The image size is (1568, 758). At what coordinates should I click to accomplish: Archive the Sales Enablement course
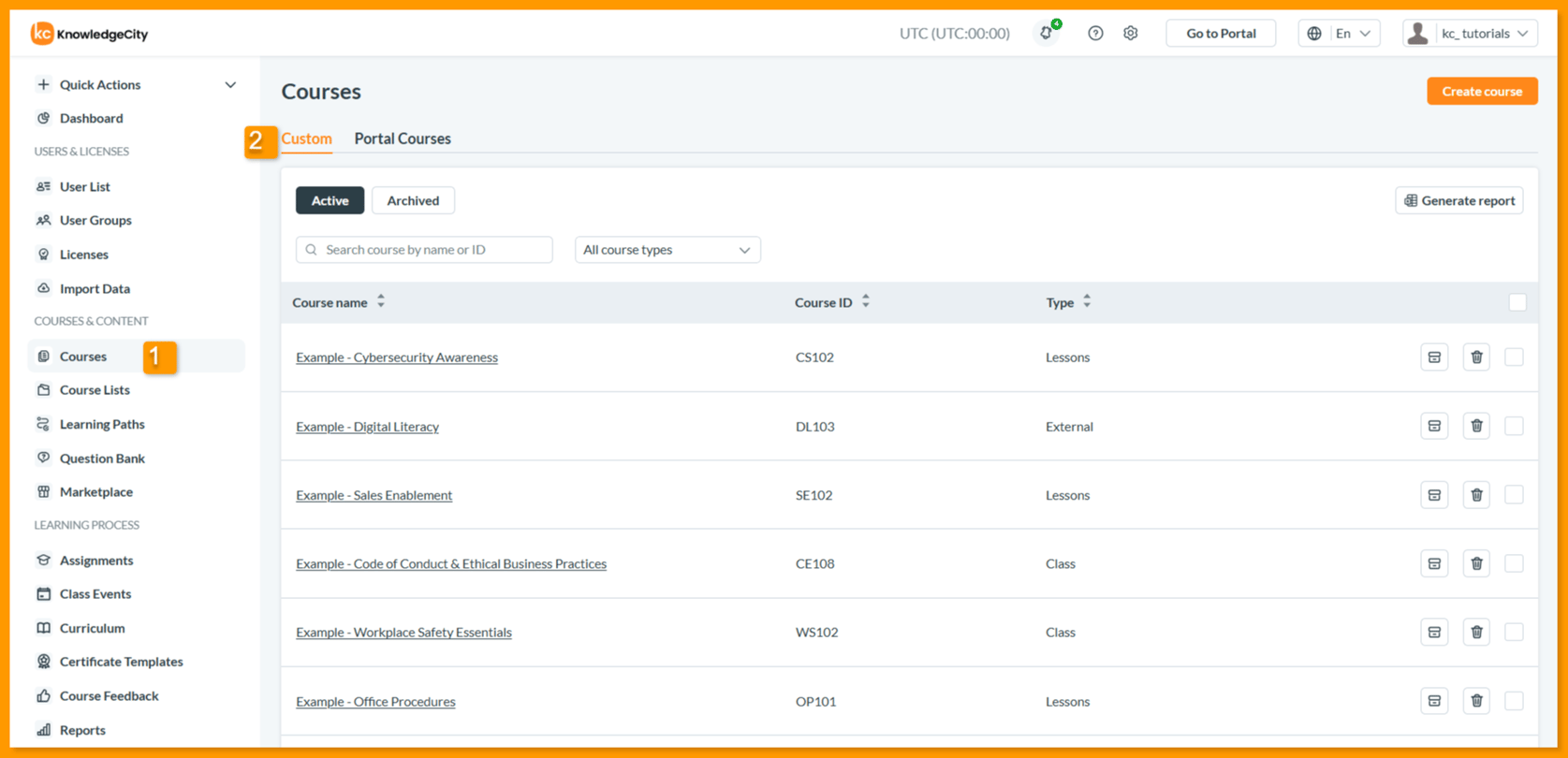(x=1434, y=495)
